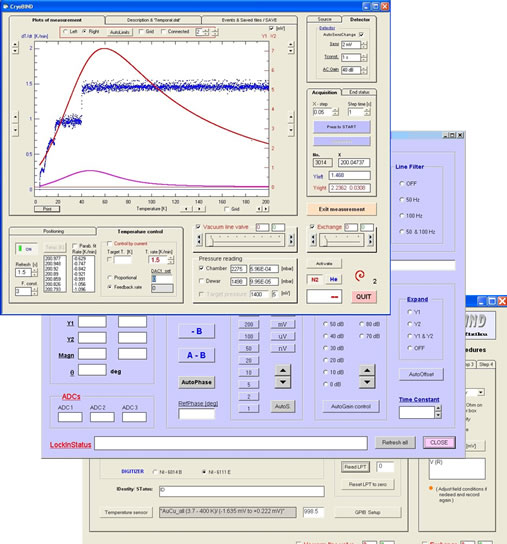Click the X-step stepper arrows

(335, 112)
